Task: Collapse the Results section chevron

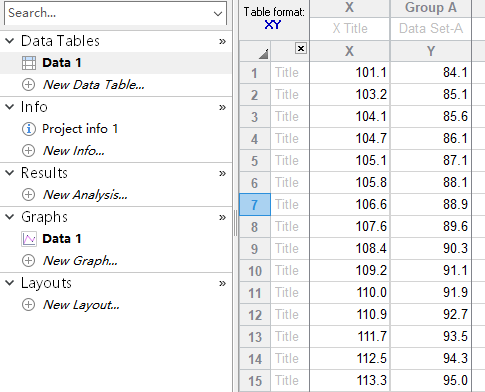Action: 10,173
